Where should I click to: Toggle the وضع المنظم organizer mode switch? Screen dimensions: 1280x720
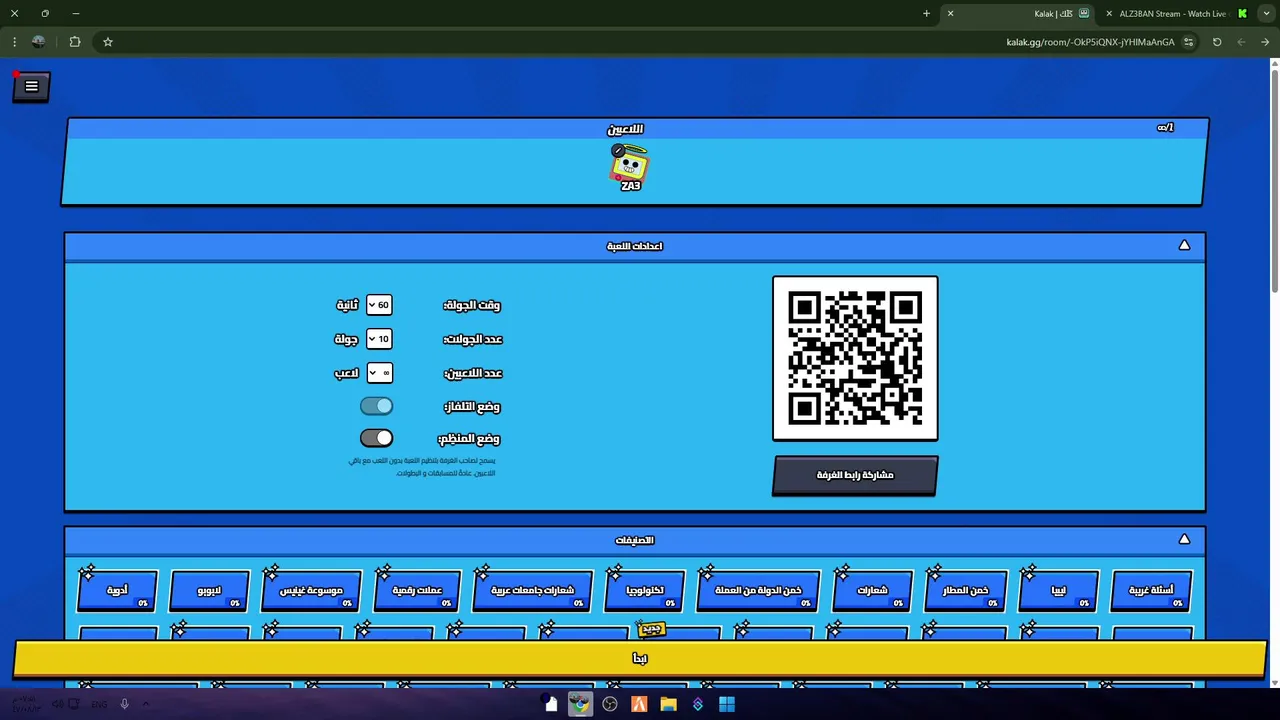click(x=377, y=438)
